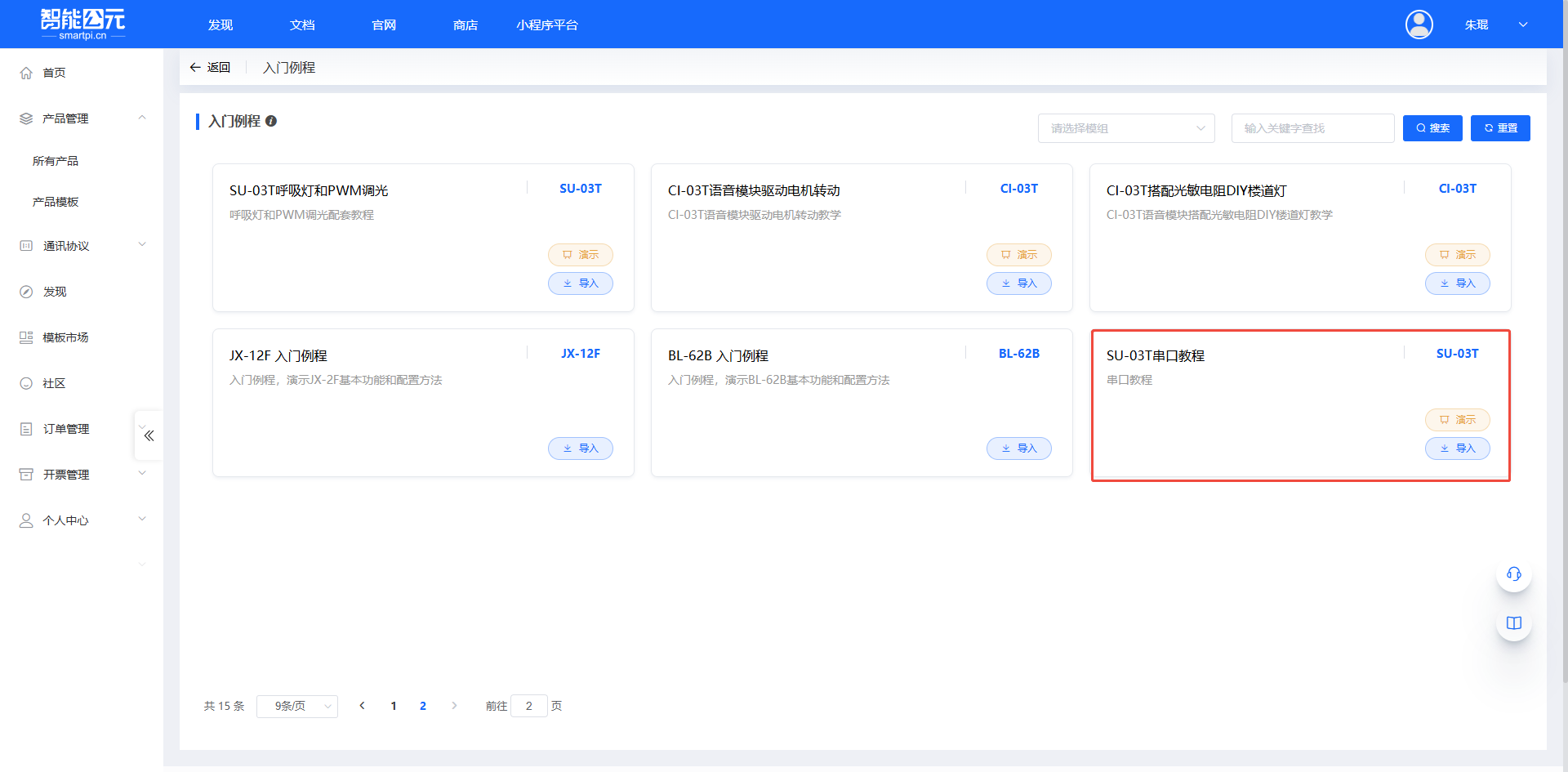Open the 商店 navigation item
Image resolution: width=1568 pixels, height=772 pixels.
(465, 25)
